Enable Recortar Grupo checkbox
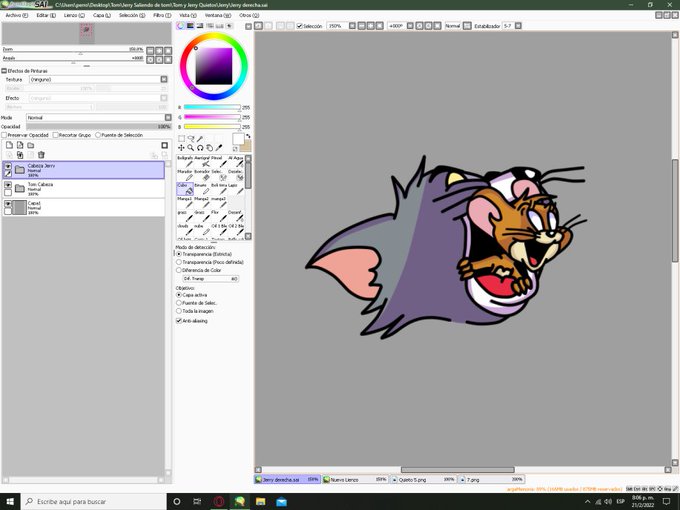Screen dimensions: 680x510 click(55, 135)
